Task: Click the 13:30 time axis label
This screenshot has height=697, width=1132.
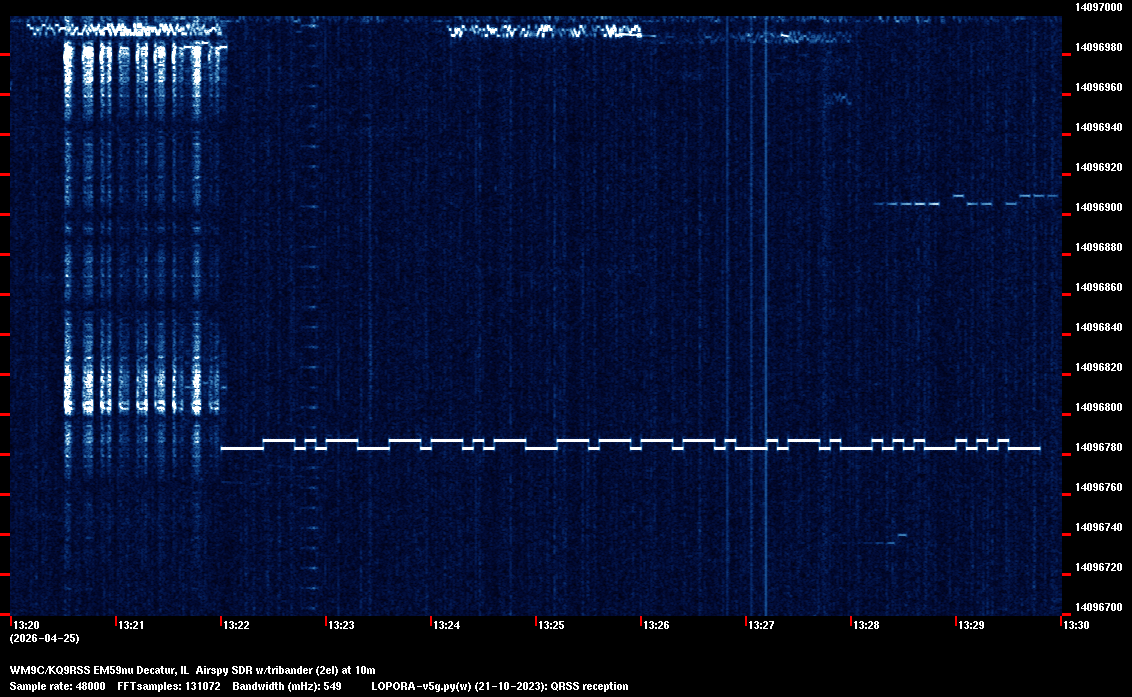Action: coord(1077,625)
